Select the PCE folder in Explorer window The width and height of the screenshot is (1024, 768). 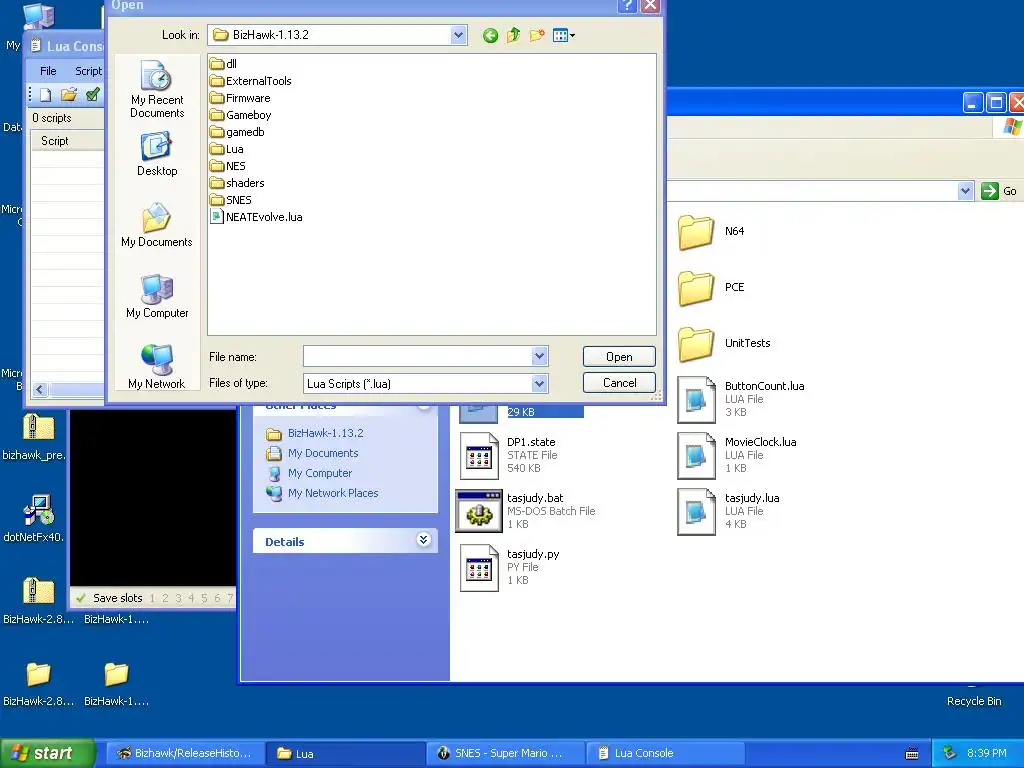pos(712,287)
